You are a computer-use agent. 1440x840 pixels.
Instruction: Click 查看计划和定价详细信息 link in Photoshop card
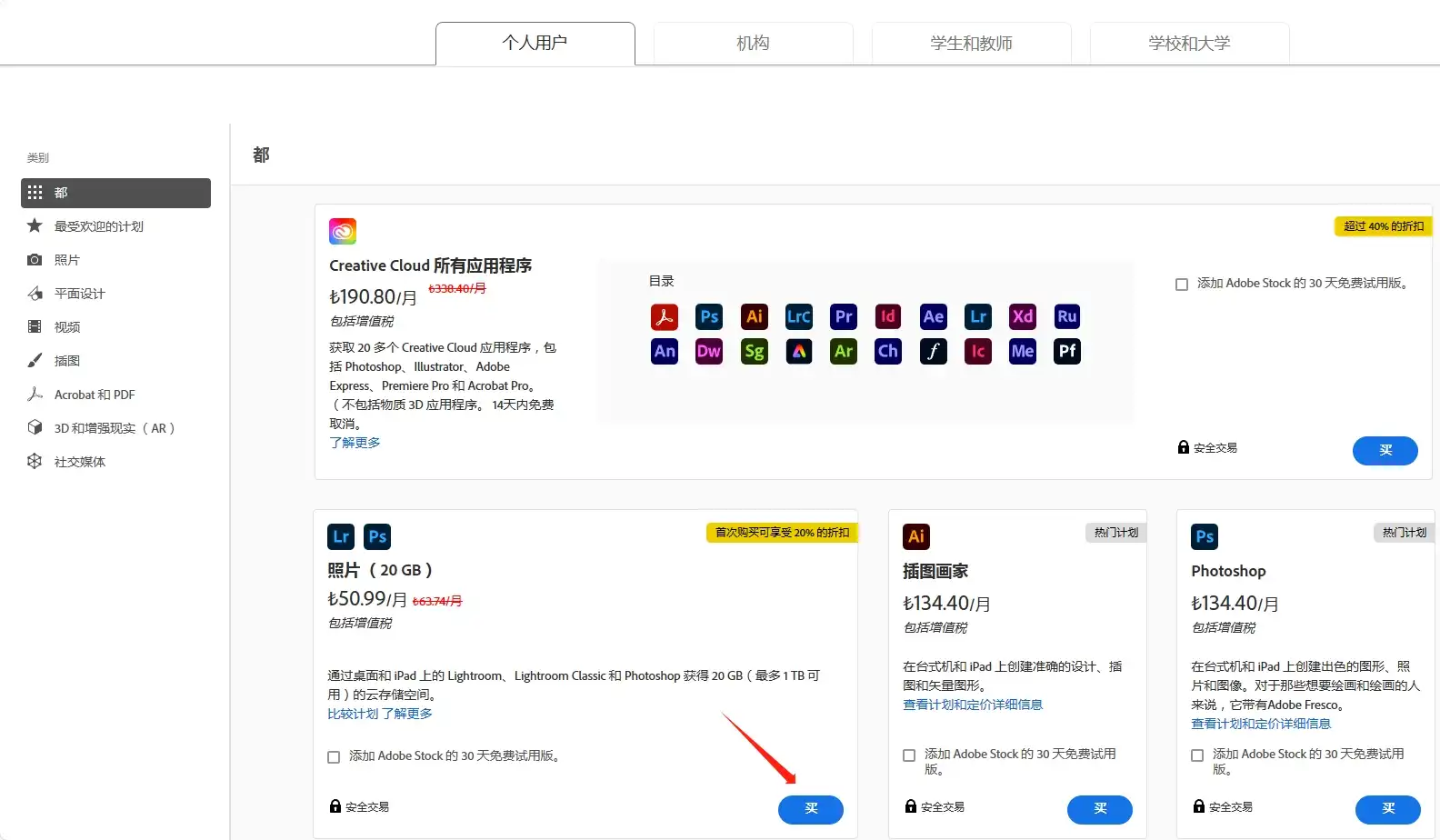(x=1261, y=724)
